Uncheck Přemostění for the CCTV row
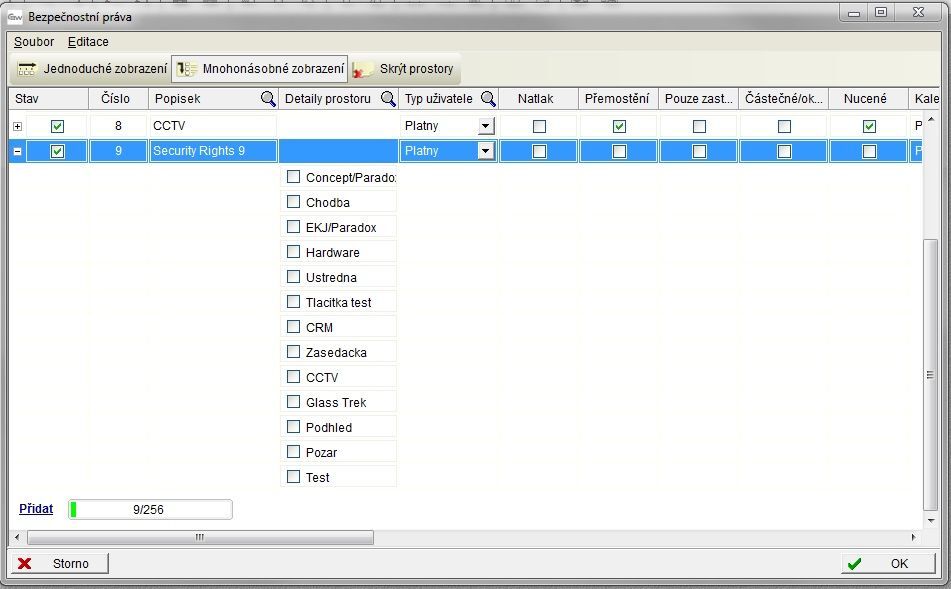Viewport: 951px width, 589px height. 619,126
